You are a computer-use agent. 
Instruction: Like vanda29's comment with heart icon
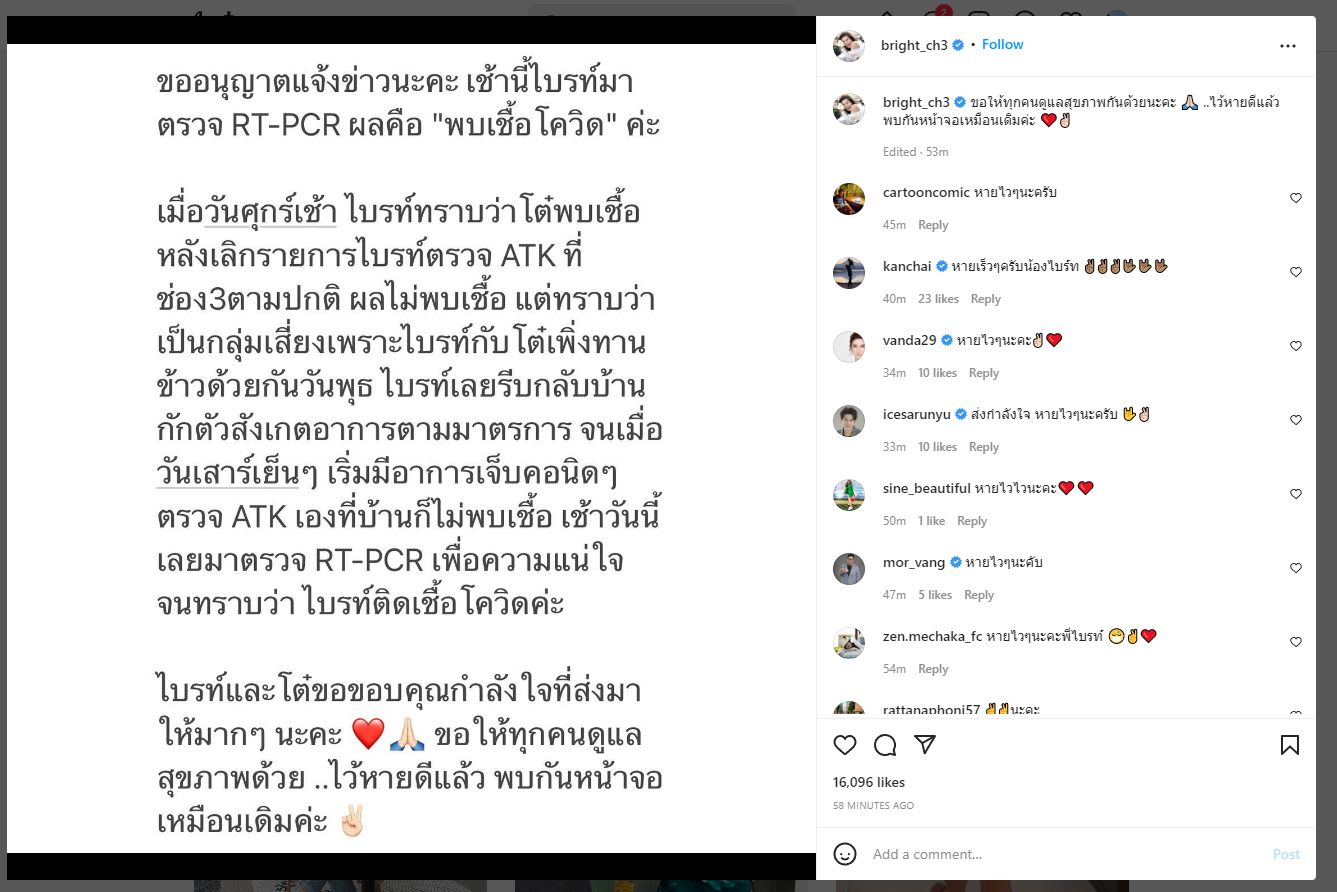pos(1296,346)
